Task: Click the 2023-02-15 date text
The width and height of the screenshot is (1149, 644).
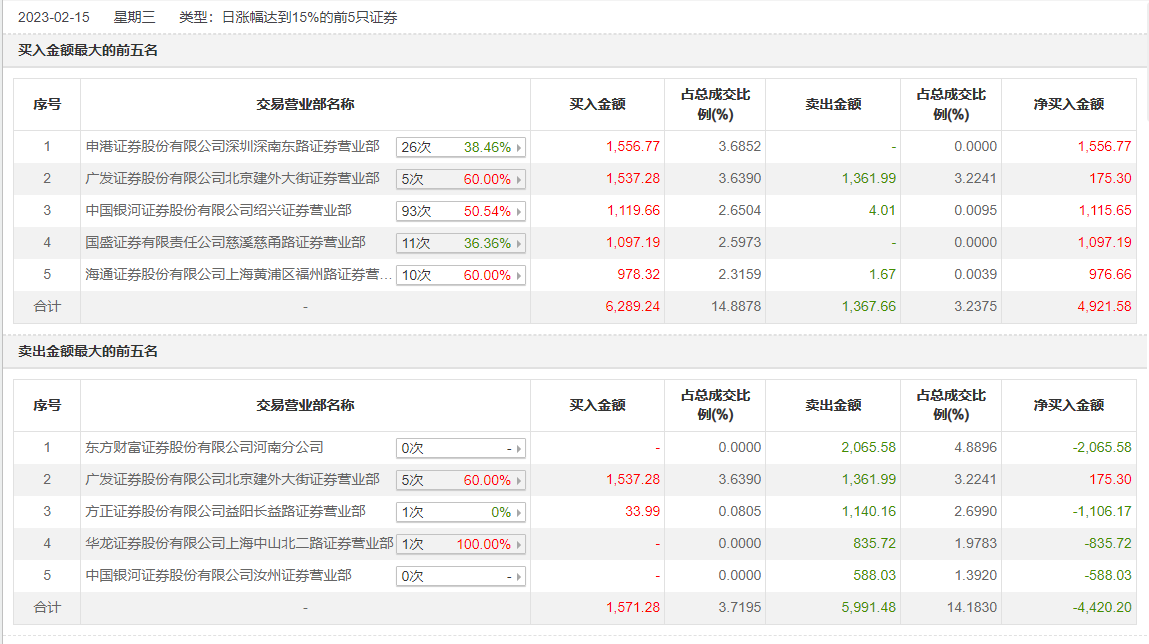Action: (x=52, y=17)
